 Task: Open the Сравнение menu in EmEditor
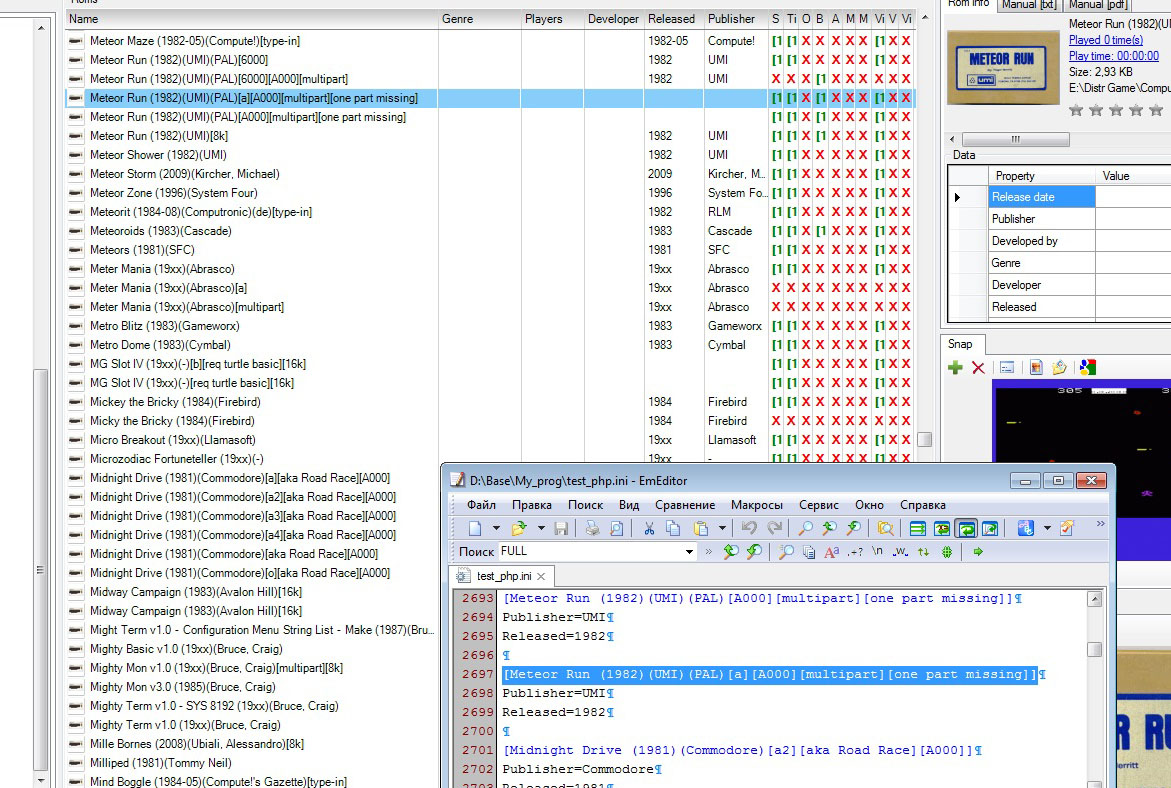pyautogui.click(x=685, y=505)
